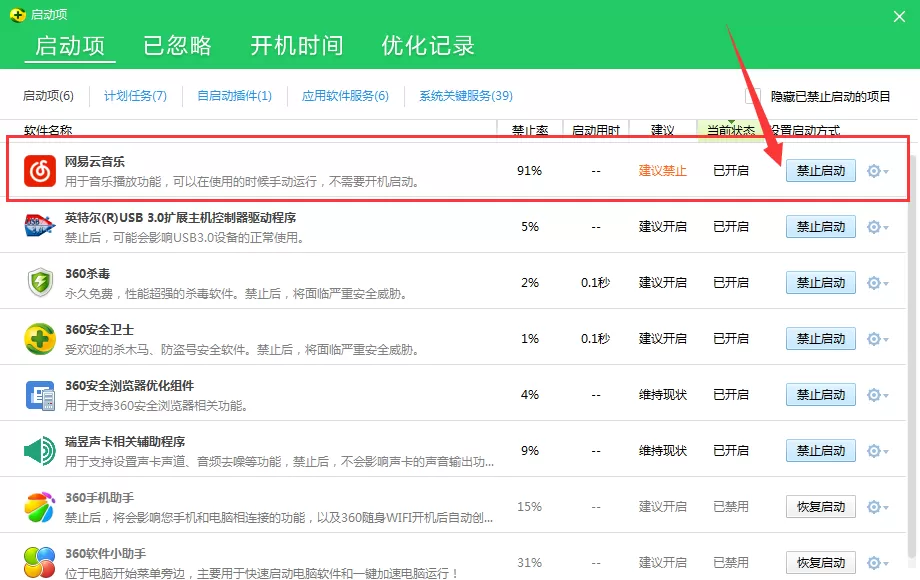This screenshot has height=580, width=920.
Task: Click 禁止启动 for 360安全卫士
Action: [x=820, y=338]
